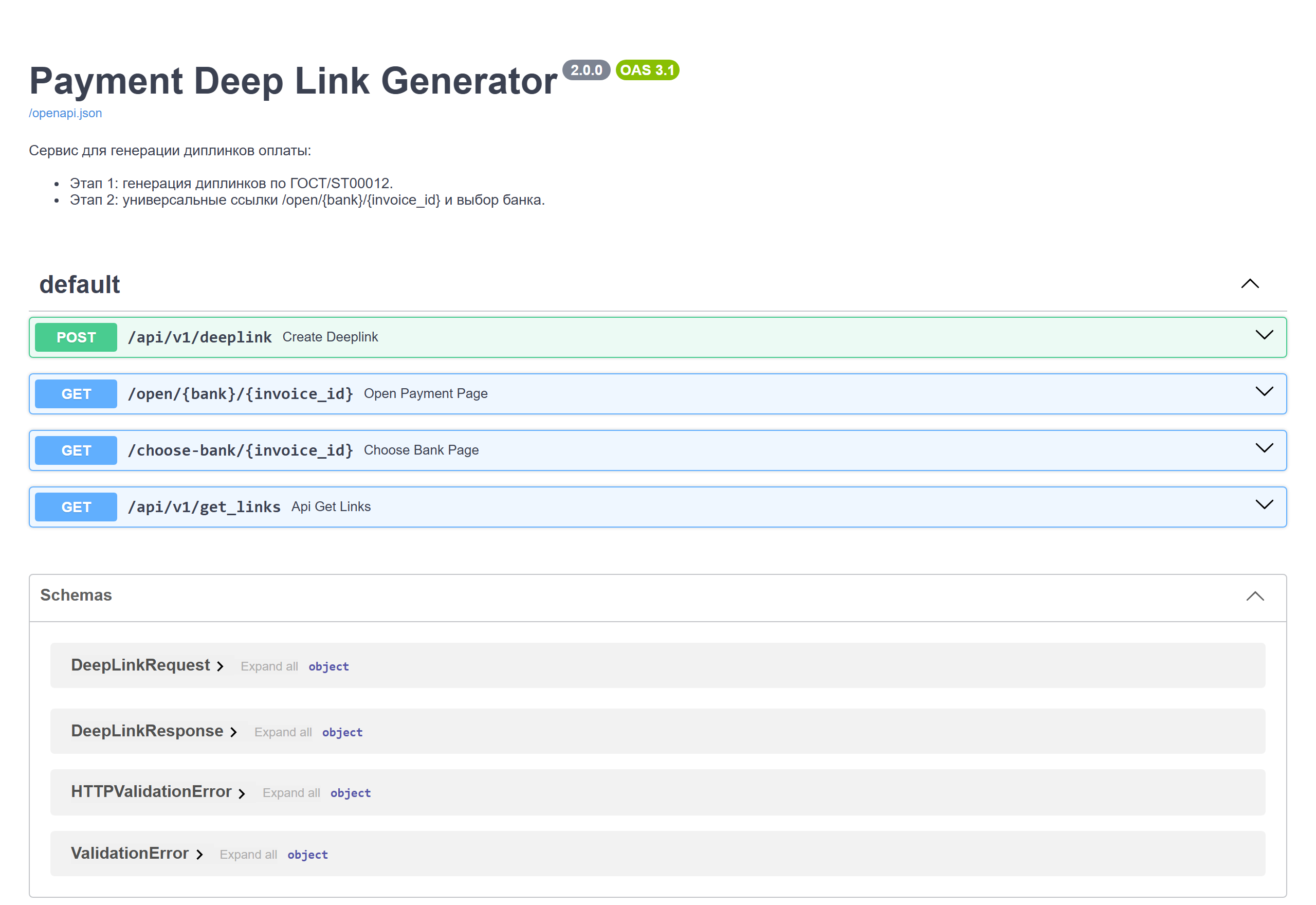Click Expand all for ValidationError
Screen dimensions: 1316x905
point(248,855)
